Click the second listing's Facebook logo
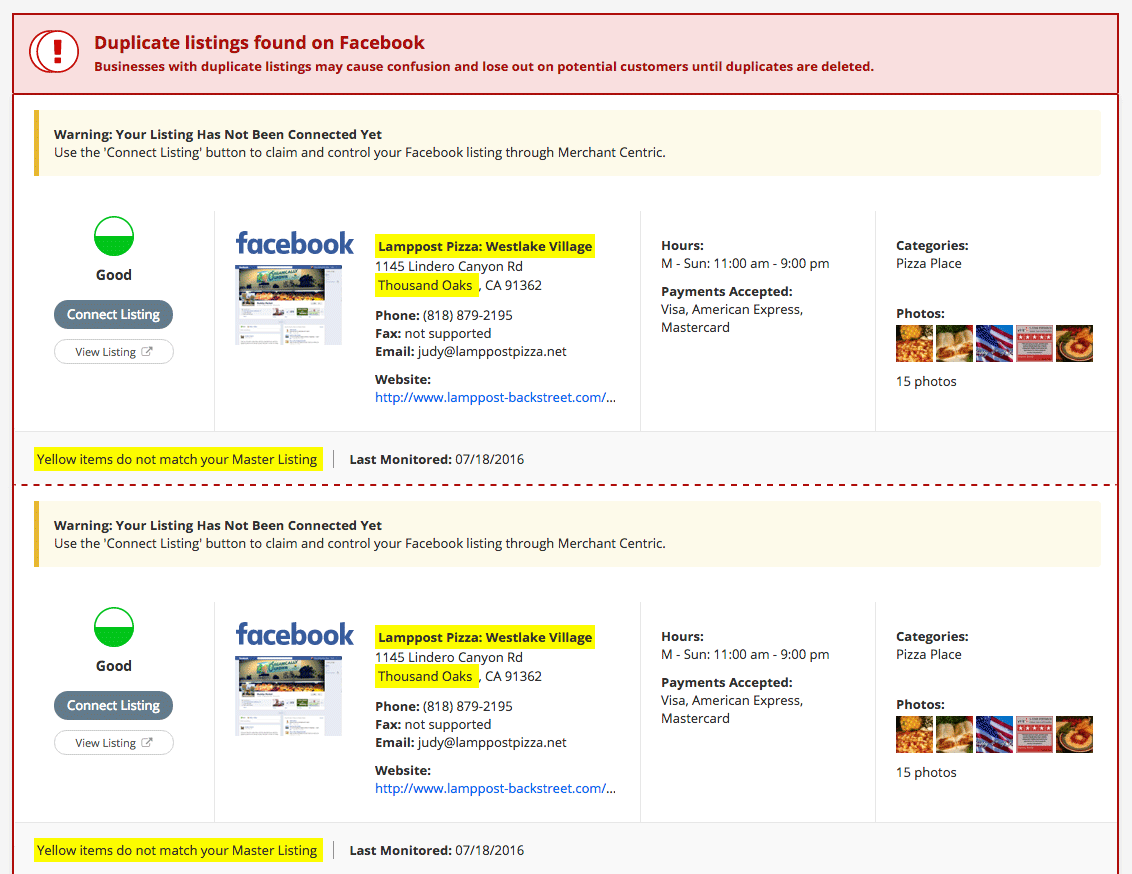 pyautogui.click(x=295, y=634)
